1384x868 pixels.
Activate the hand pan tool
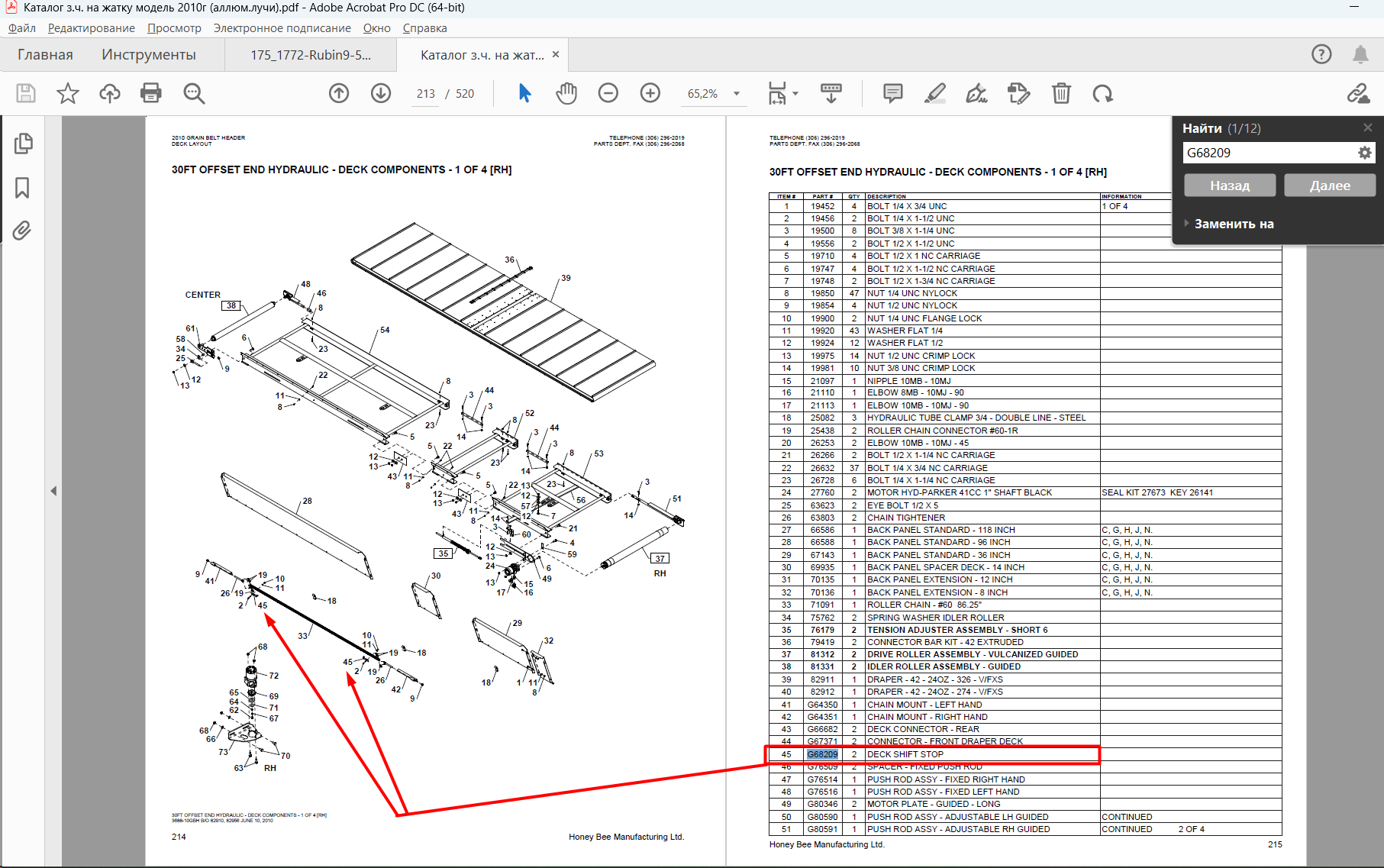[x=566, y=93]
